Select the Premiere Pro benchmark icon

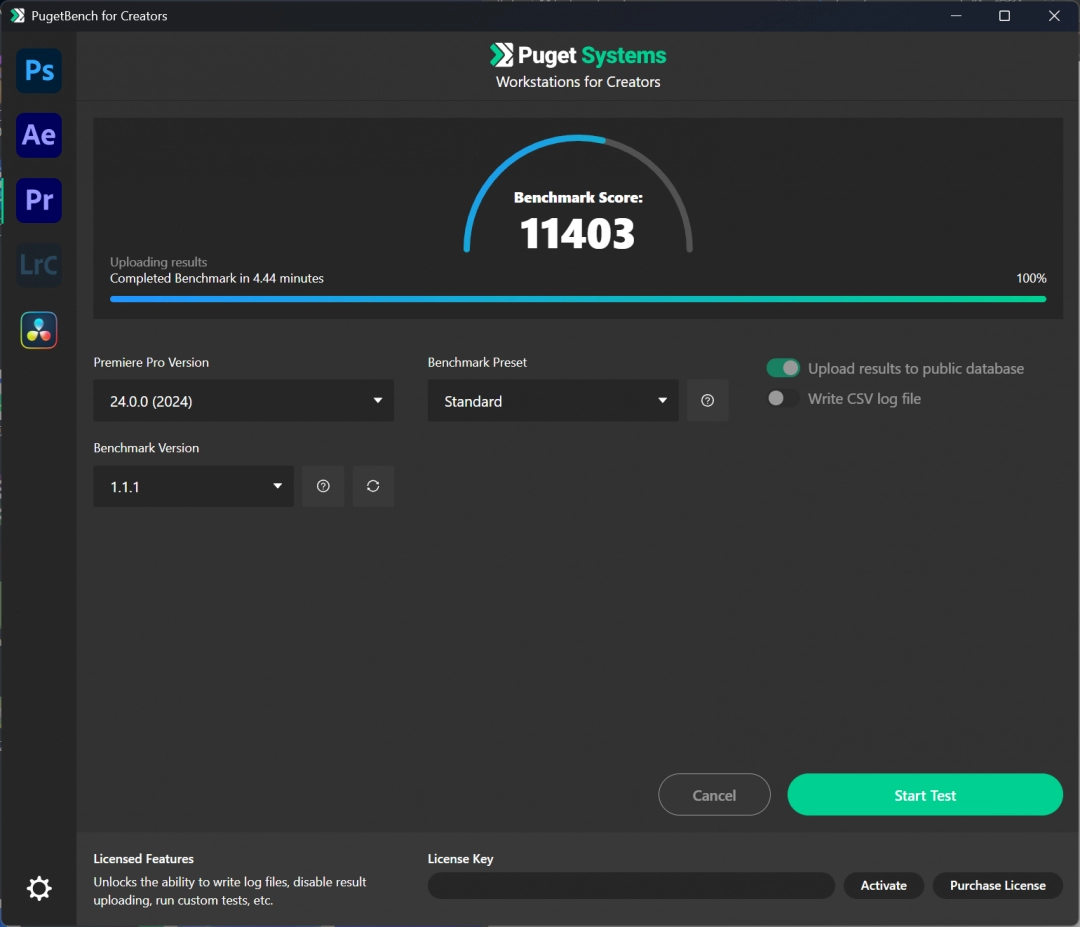click(38, 200)
